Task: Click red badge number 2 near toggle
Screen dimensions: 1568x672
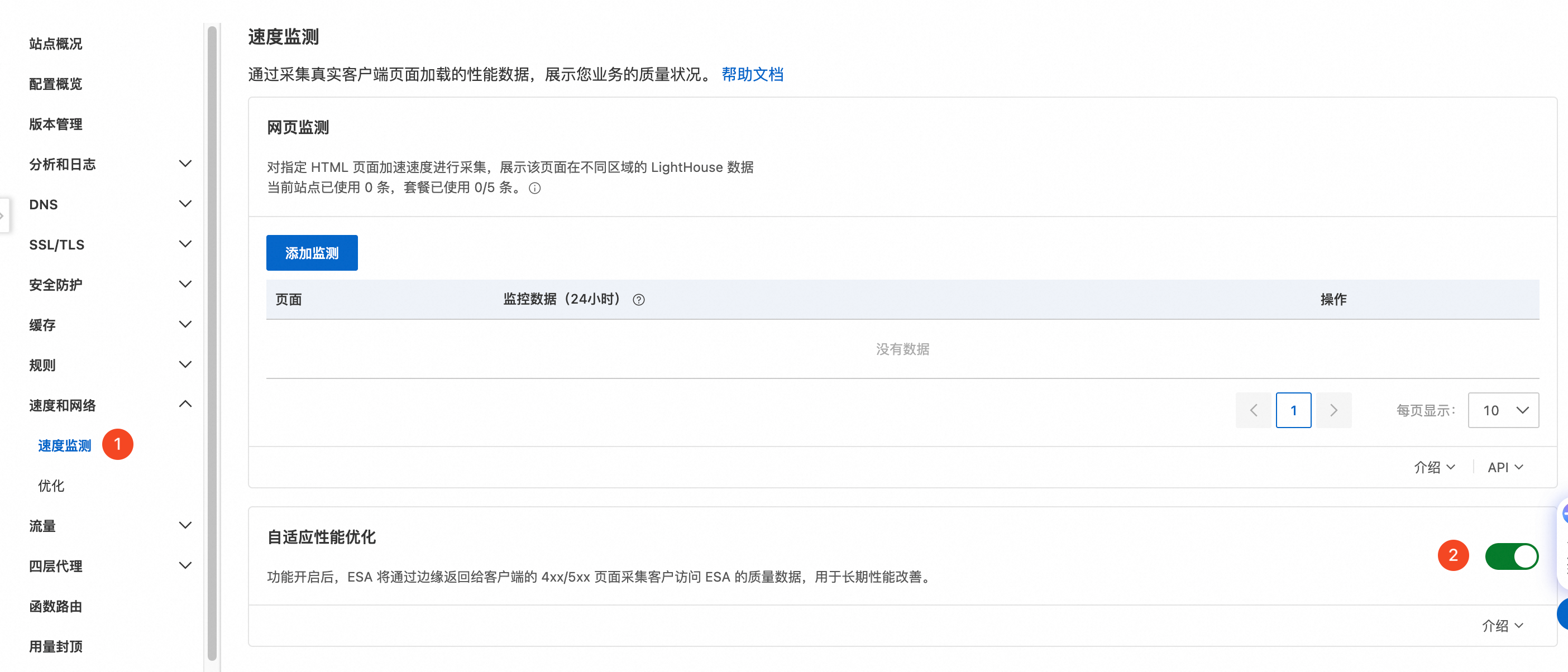Action: (1452, 555)
